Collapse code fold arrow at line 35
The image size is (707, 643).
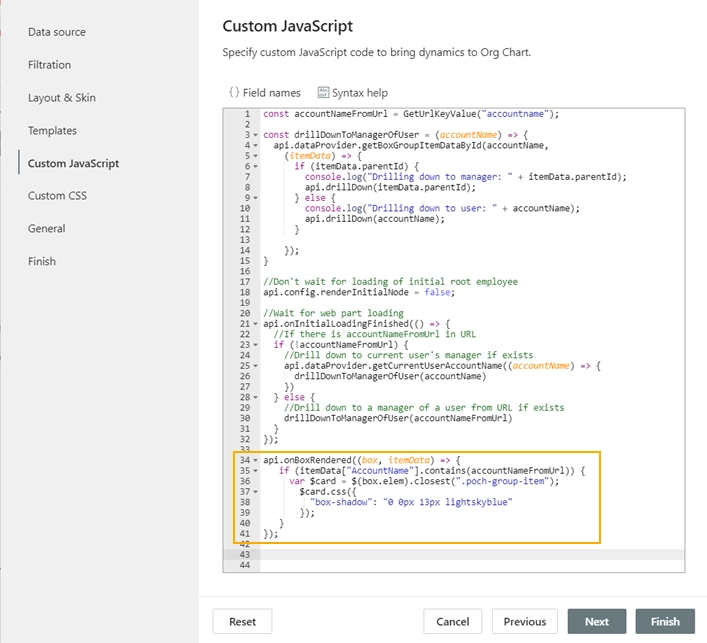click(x=256, y=471)
